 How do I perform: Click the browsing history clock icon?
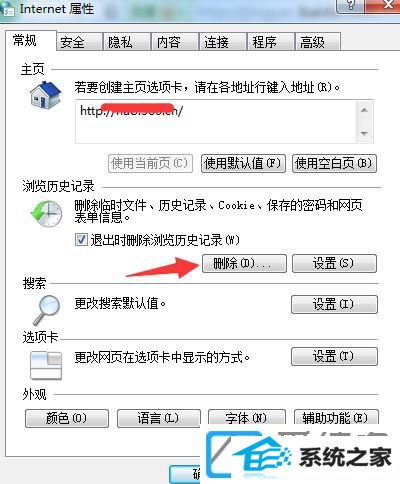coord(46,214)
